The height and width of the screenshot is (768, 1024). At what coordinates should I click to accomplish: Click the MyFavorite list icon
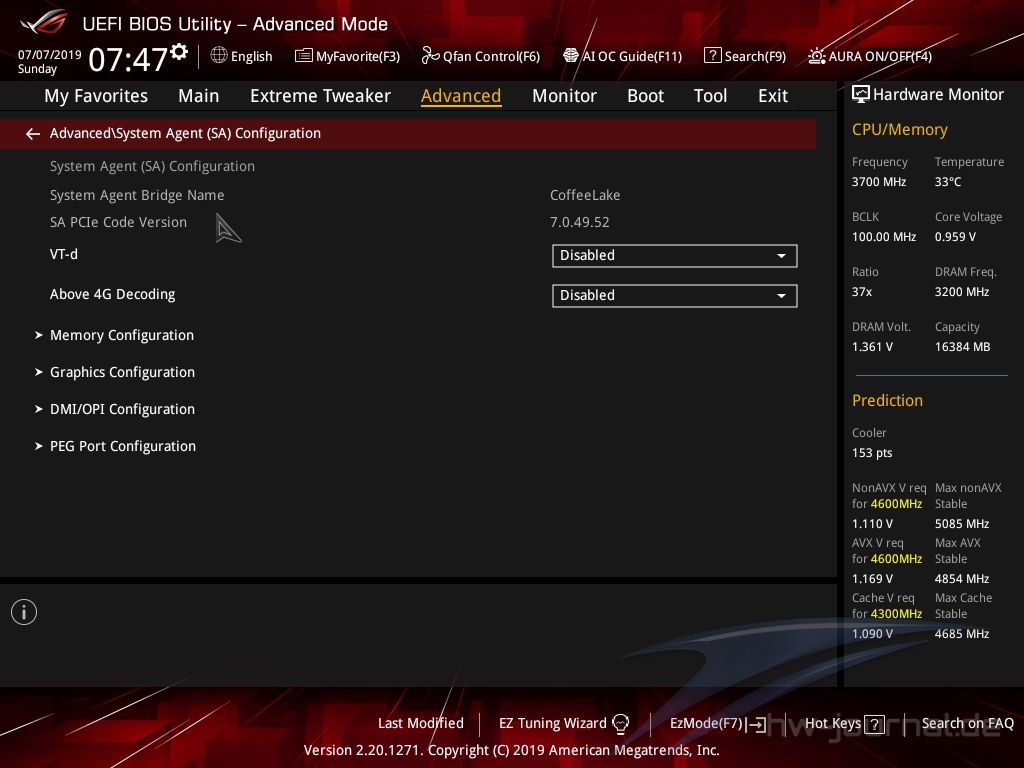tap(303, 56)
